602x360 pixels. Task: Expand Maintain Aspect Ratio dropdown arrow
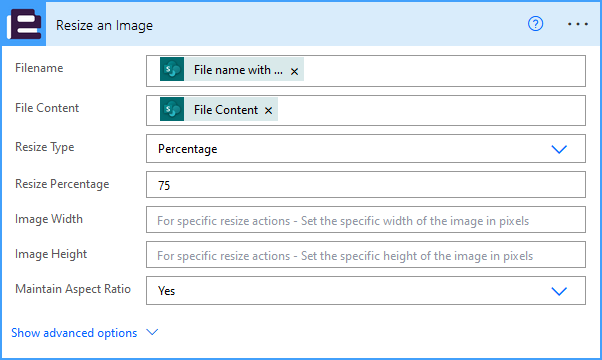pyautogui.click(x=559, y=291)
